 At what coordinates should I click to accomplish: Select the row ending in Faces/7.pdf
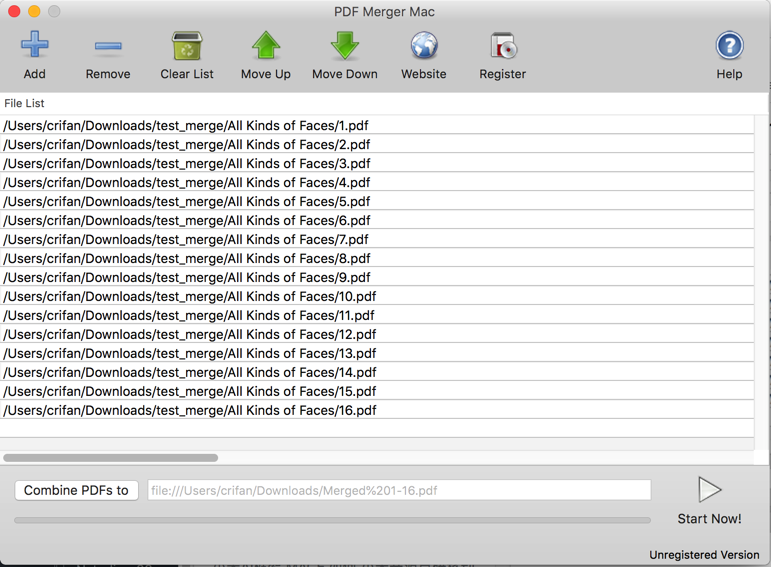point(377,239)
